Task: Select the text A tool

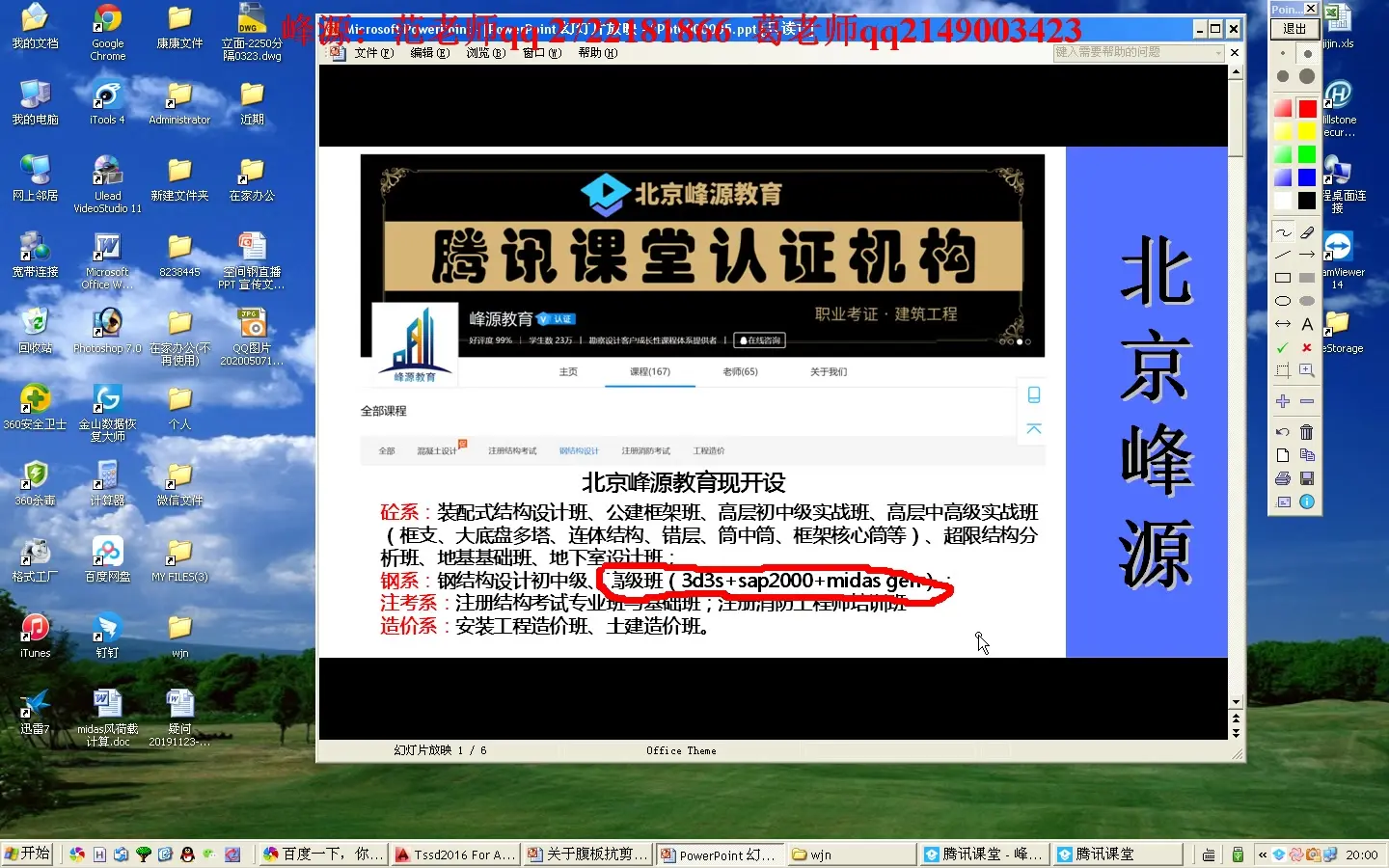Action: [1307, 324]
